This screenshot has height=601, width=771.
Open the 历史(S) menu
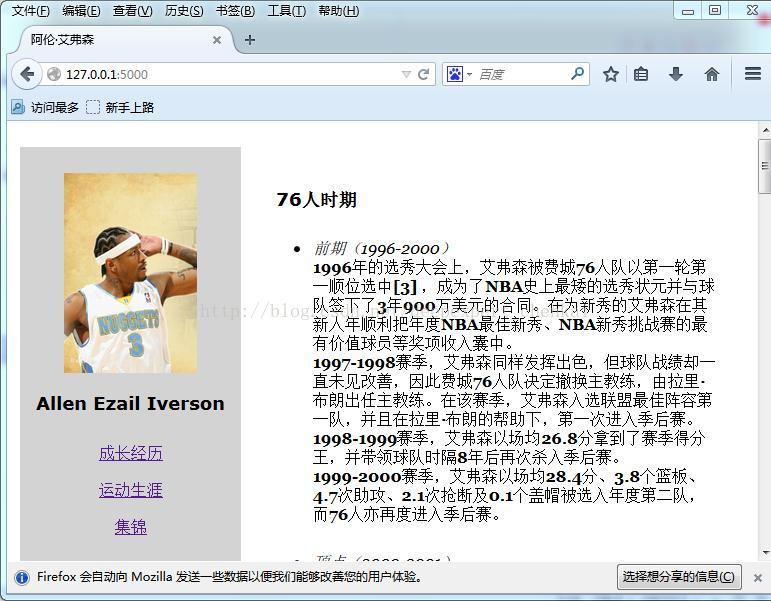click(184, 10)
